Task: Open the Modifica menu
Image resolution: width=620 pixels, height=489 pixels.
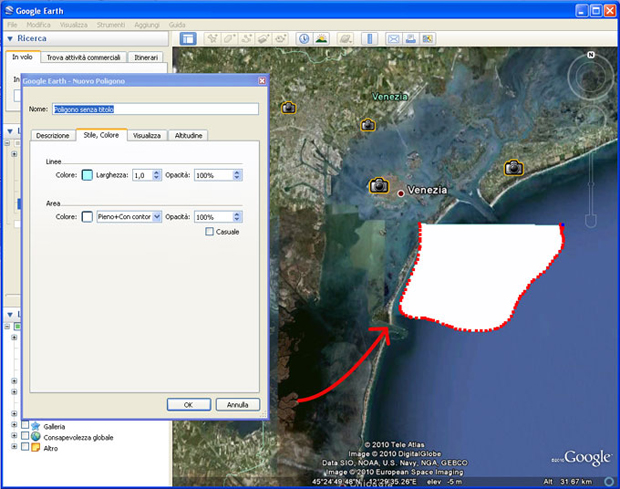Action: [x=38, y=25]
